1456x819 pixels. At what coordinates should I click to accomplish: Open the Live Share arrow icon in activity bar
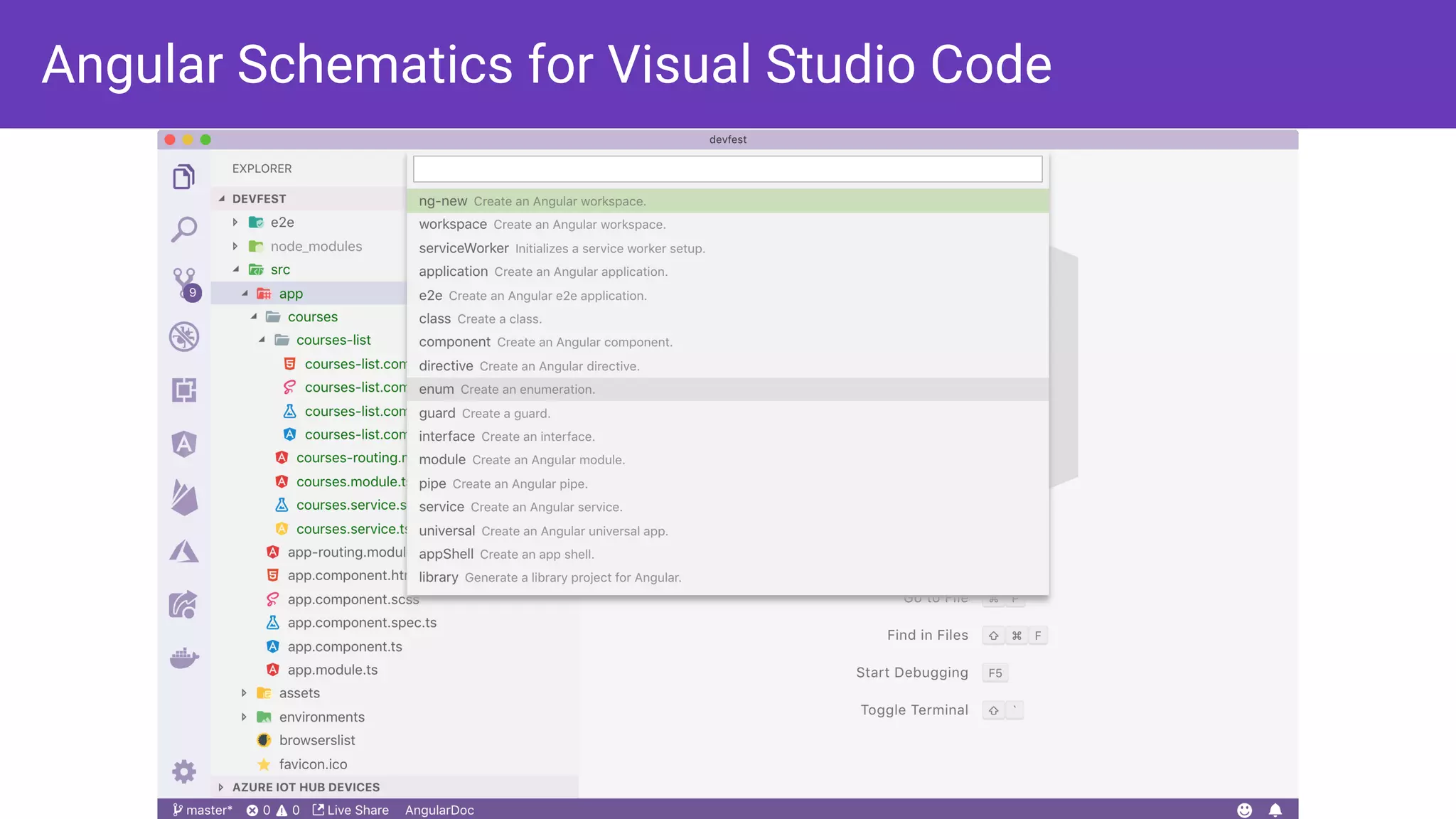click(184, 605)
